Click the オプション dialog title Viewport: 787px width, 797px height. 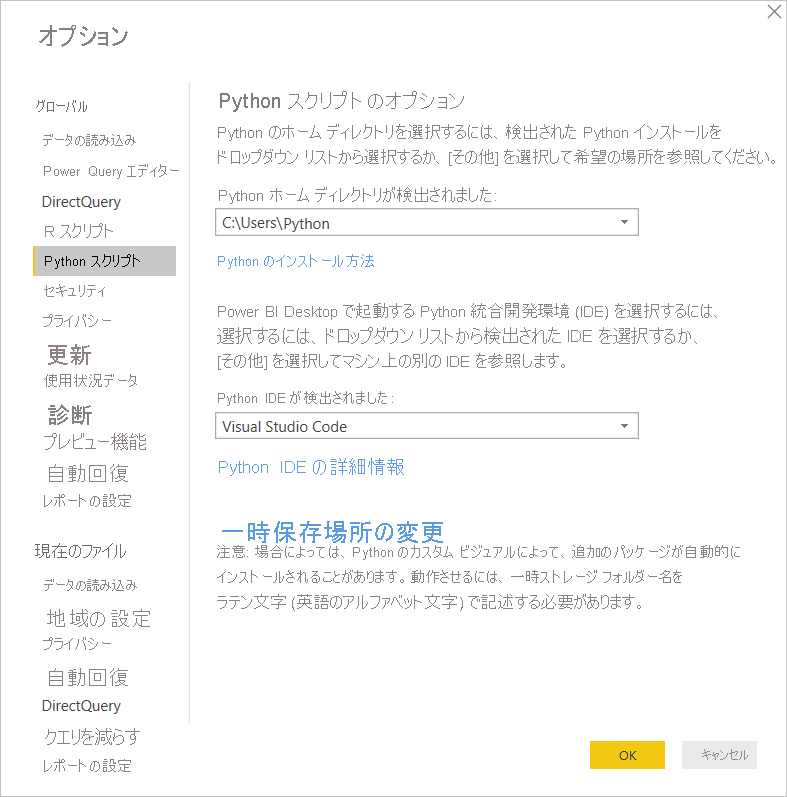[84, 36]
